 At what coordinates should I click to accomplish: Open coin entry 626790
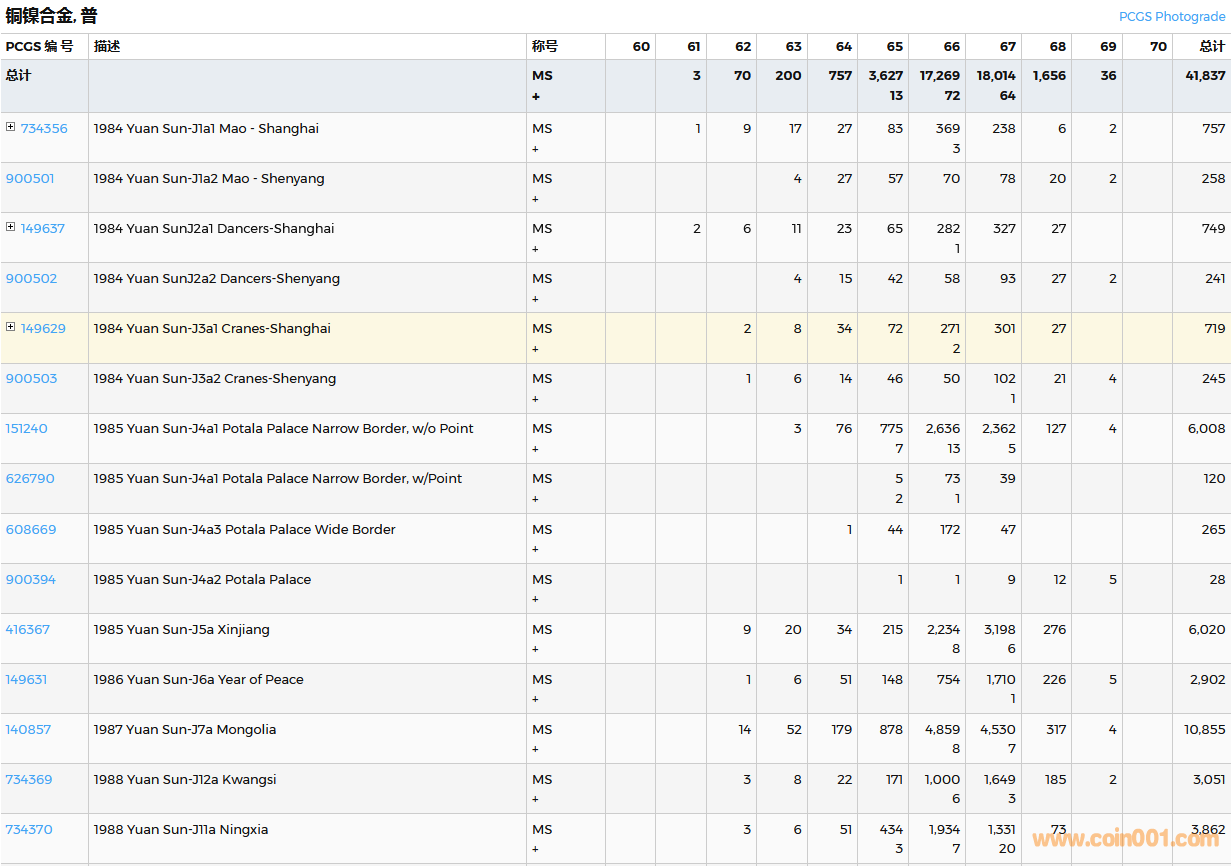tap(30, 479)
